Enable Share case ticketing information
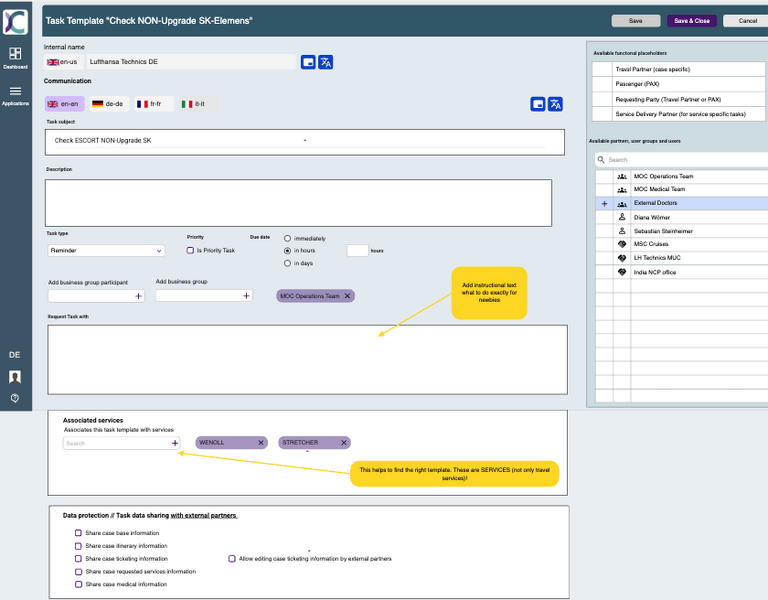This screenshot has height=600, width=768. pos(78,558)
